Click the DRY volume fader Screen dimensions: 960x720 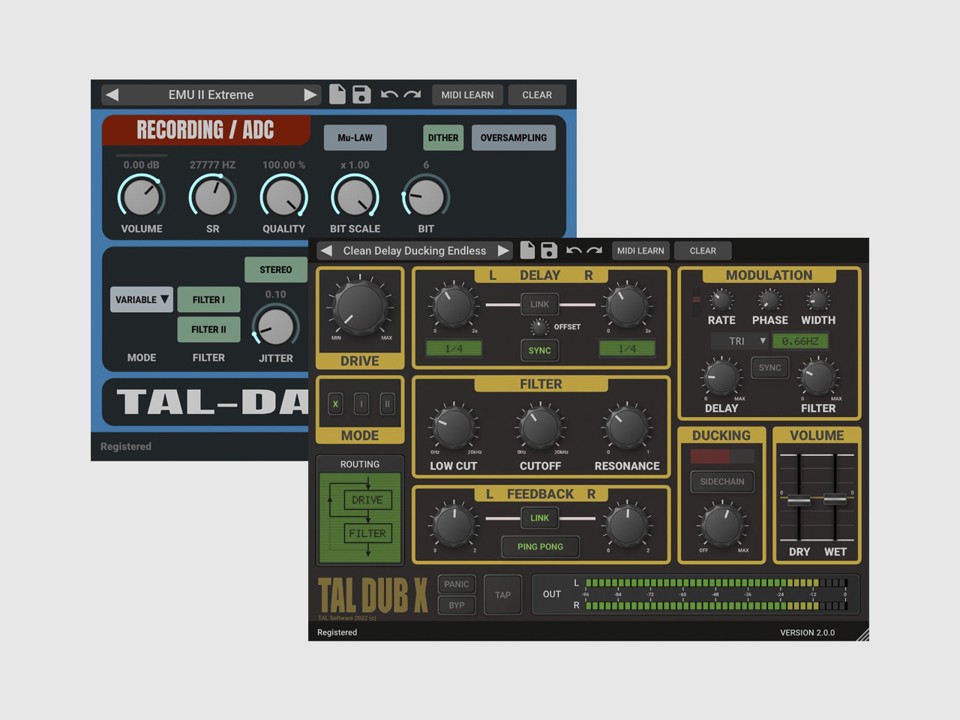pos(798,500)
